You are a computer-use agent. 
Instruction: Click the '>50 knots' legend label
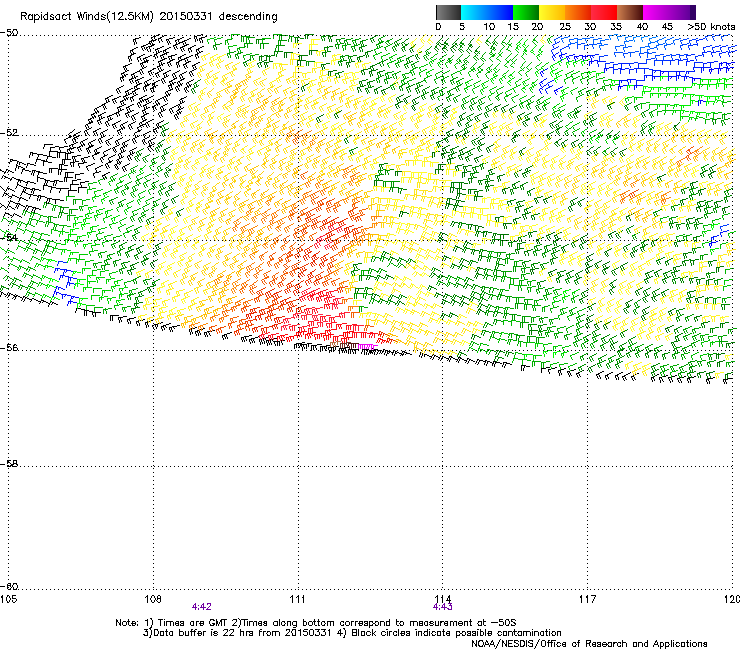711,27
